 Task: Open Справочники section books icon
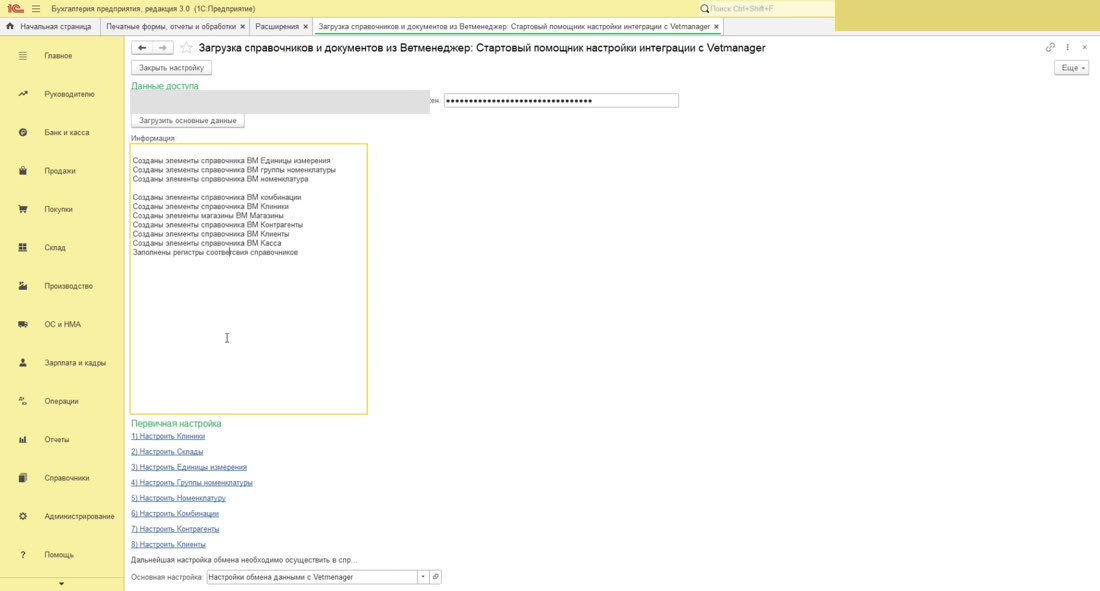coord(22,478)
